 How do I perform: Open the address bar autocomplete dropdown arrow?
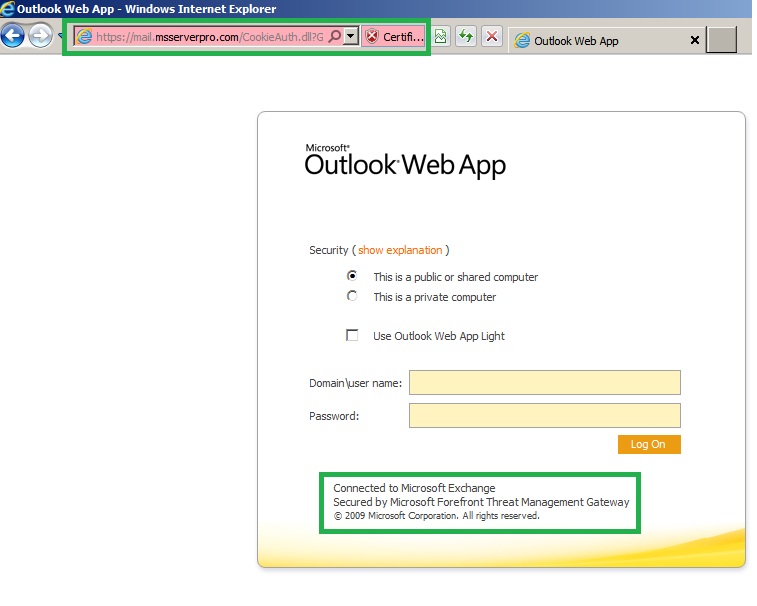click(x=351, y=36)
